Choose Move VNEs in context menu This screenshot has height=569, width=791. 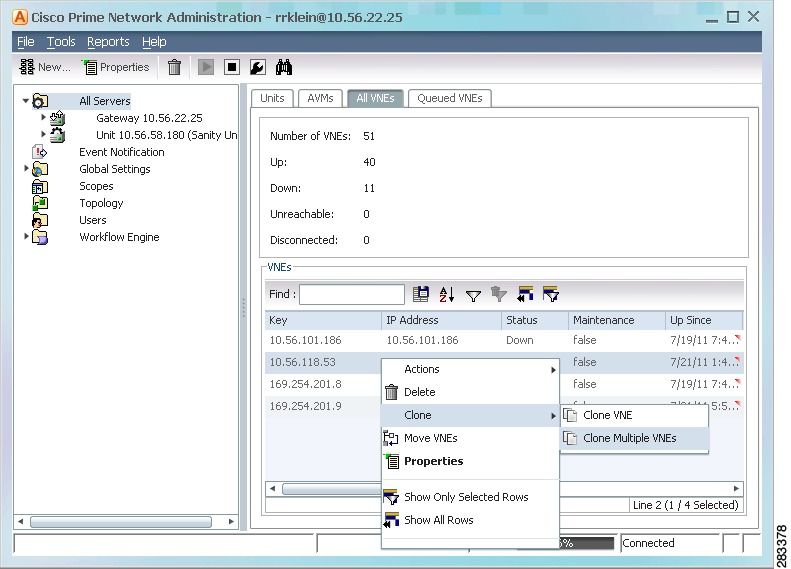470,438
